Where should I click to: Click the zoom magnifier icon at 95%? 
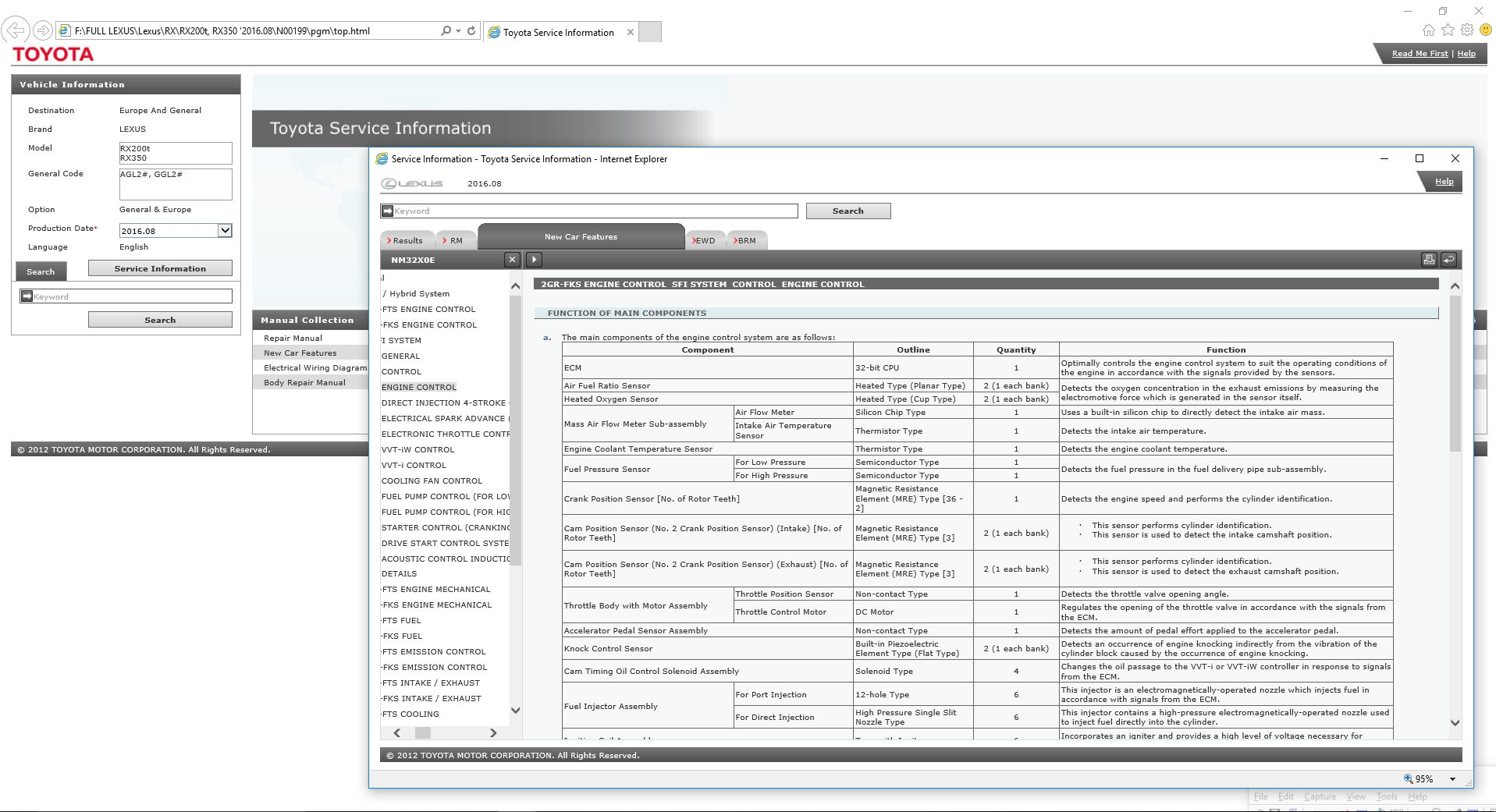tap(1409, 778)
